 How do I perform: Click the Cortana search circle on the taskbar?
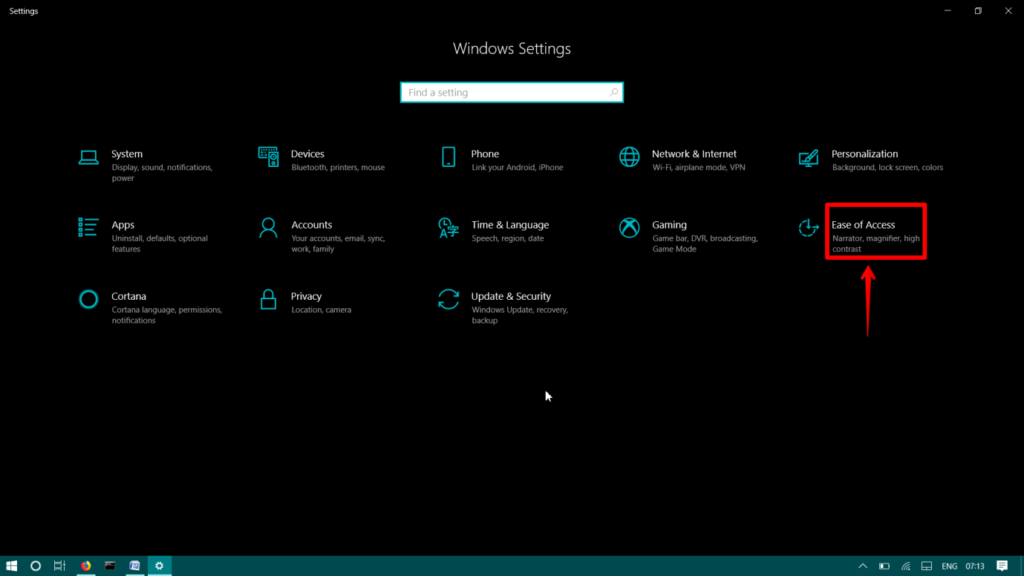[x=35, y=566]
